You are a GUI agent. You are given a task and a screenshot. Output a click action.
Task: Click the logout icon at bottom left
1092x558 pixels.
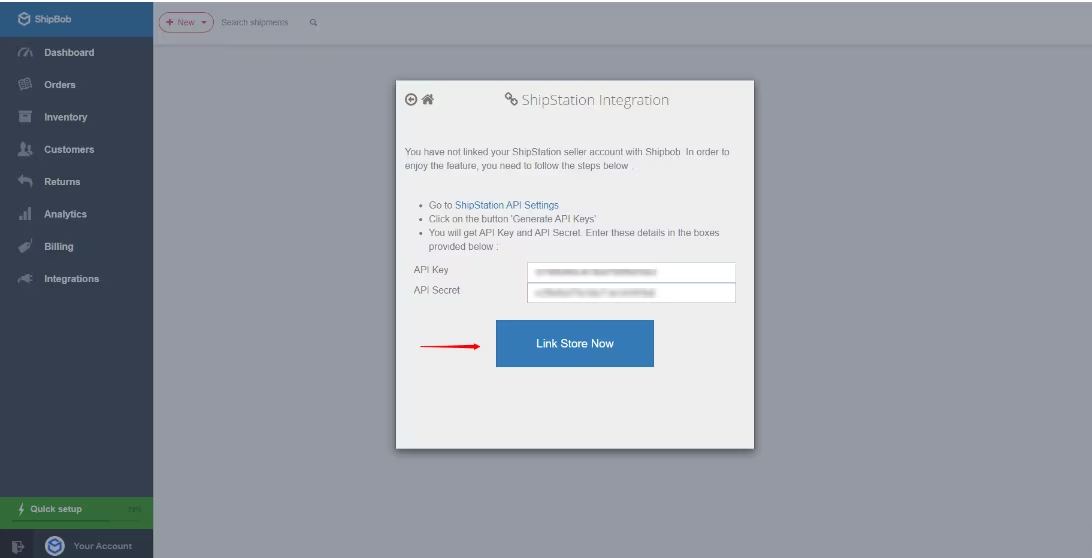coord(18,546)
